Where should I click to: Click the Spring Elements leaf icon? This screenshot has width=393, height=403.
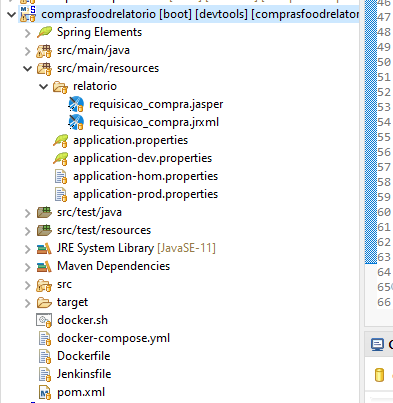[44, 32]
